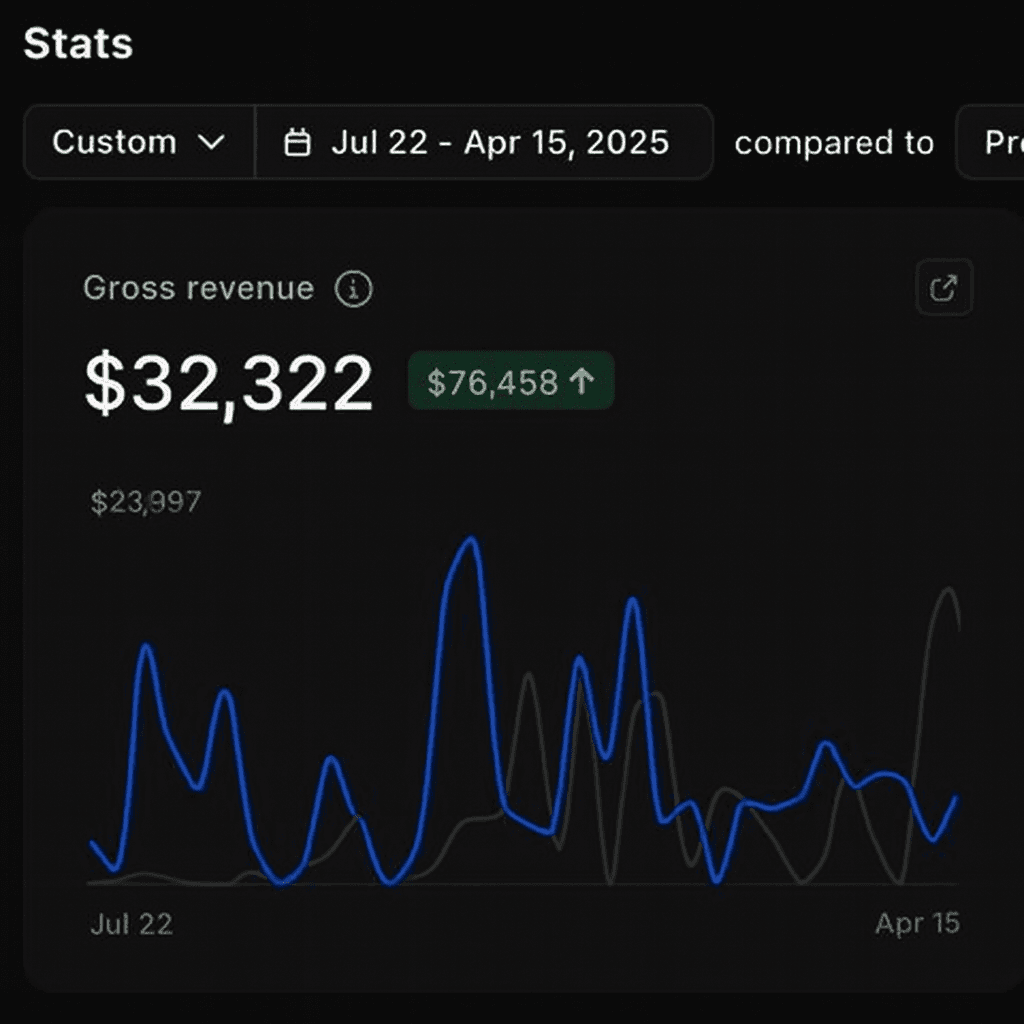
Task: Click the gray comparison line's tallest peak at the right
Action: [x=945, y=590]
